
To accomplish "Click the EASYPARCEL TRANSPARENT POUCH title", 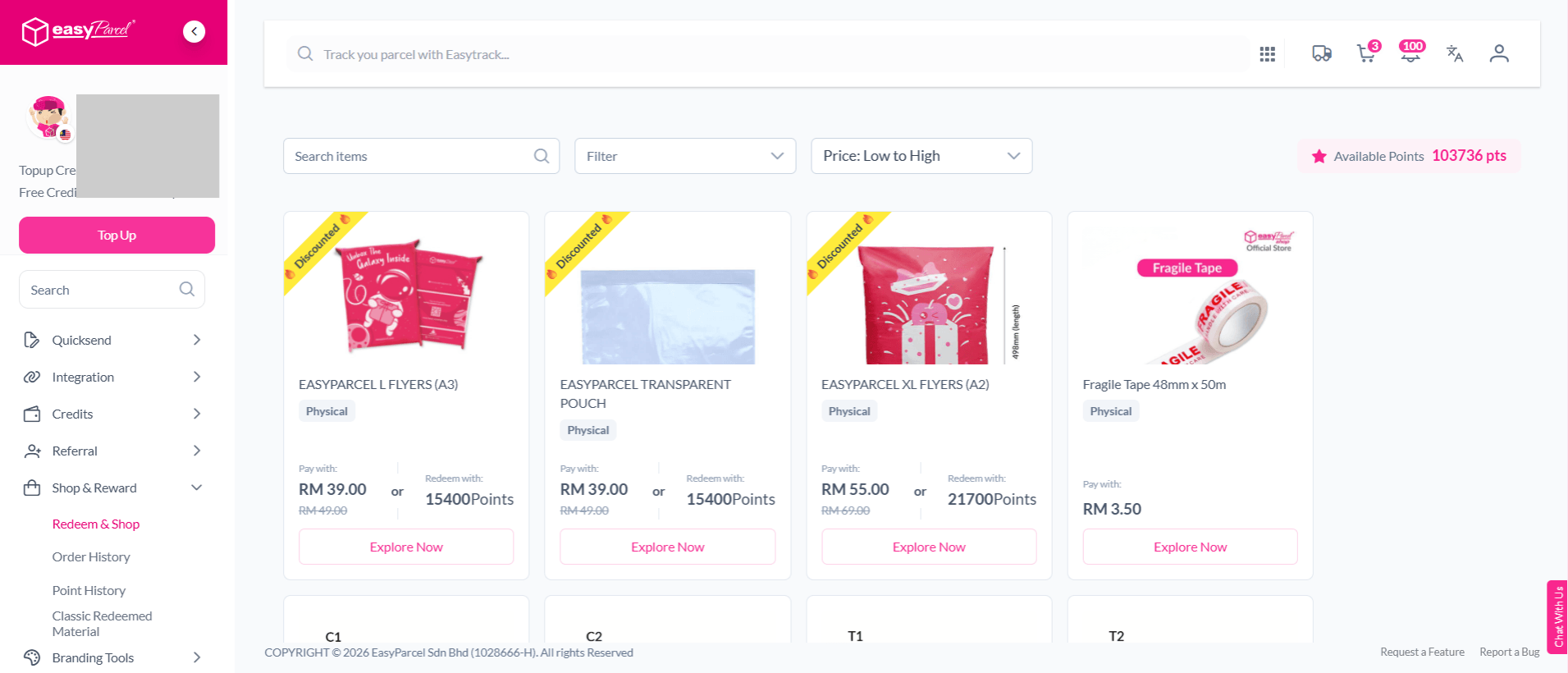I will [645, 394].
